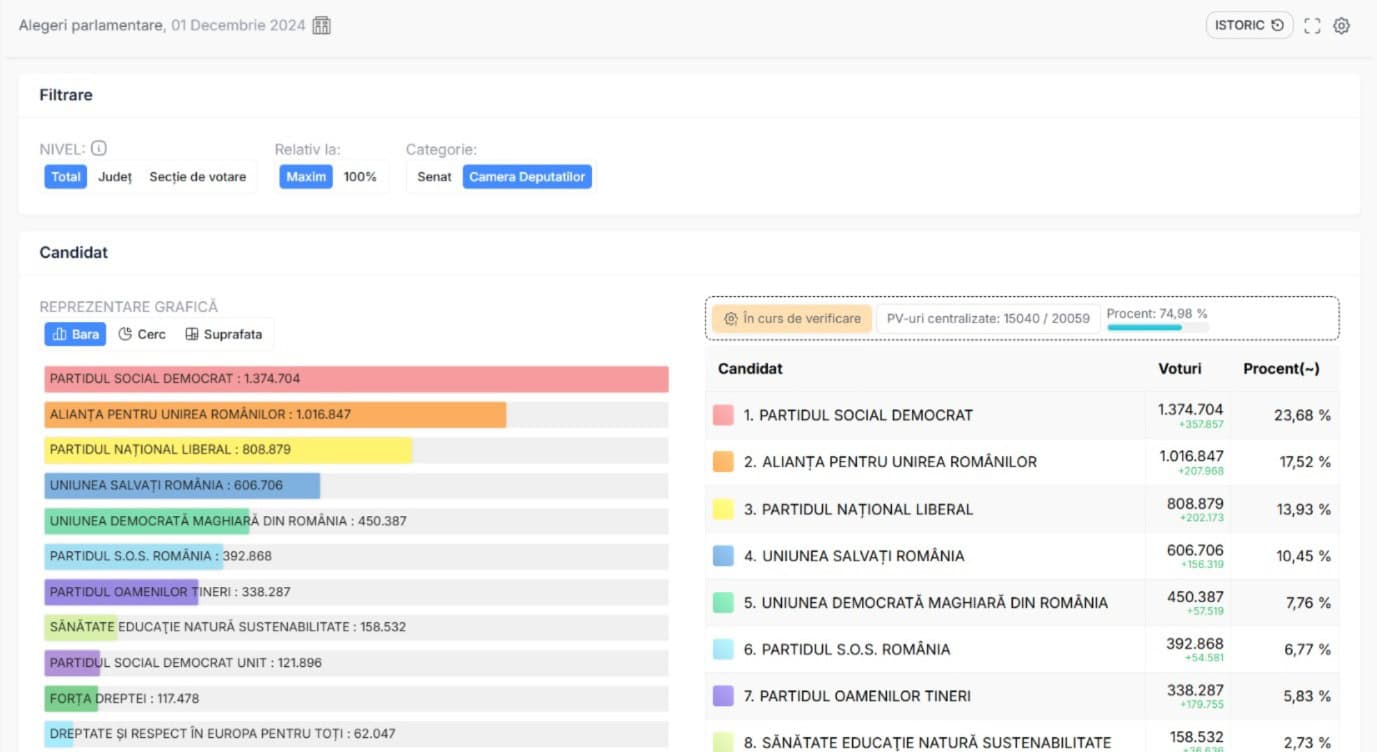Select the Total level filter
Viewport: 1377px width, 752px height.
click(x=66, y=177)
